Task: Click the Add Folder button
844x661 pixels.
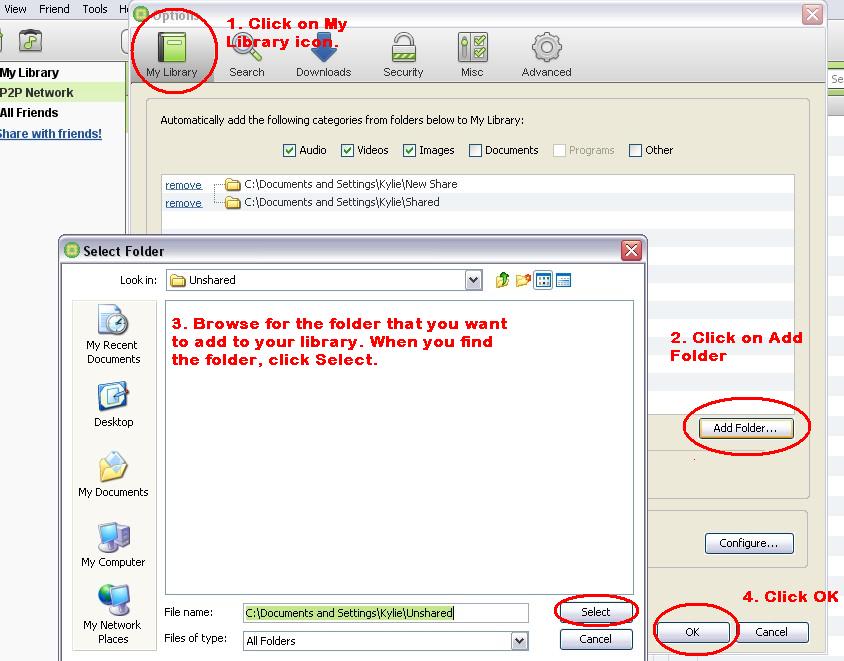Action: (x=745, y=428)
